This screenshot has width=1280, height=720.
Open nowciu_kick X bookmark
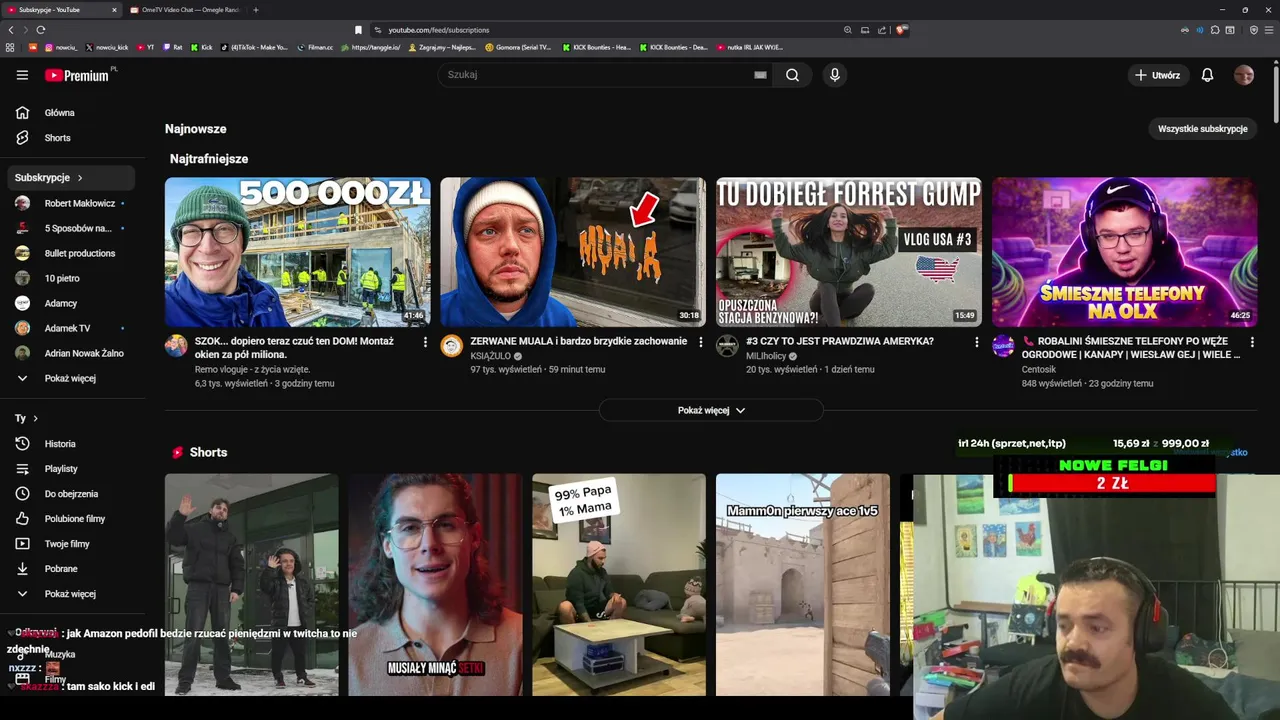[107, 47]
